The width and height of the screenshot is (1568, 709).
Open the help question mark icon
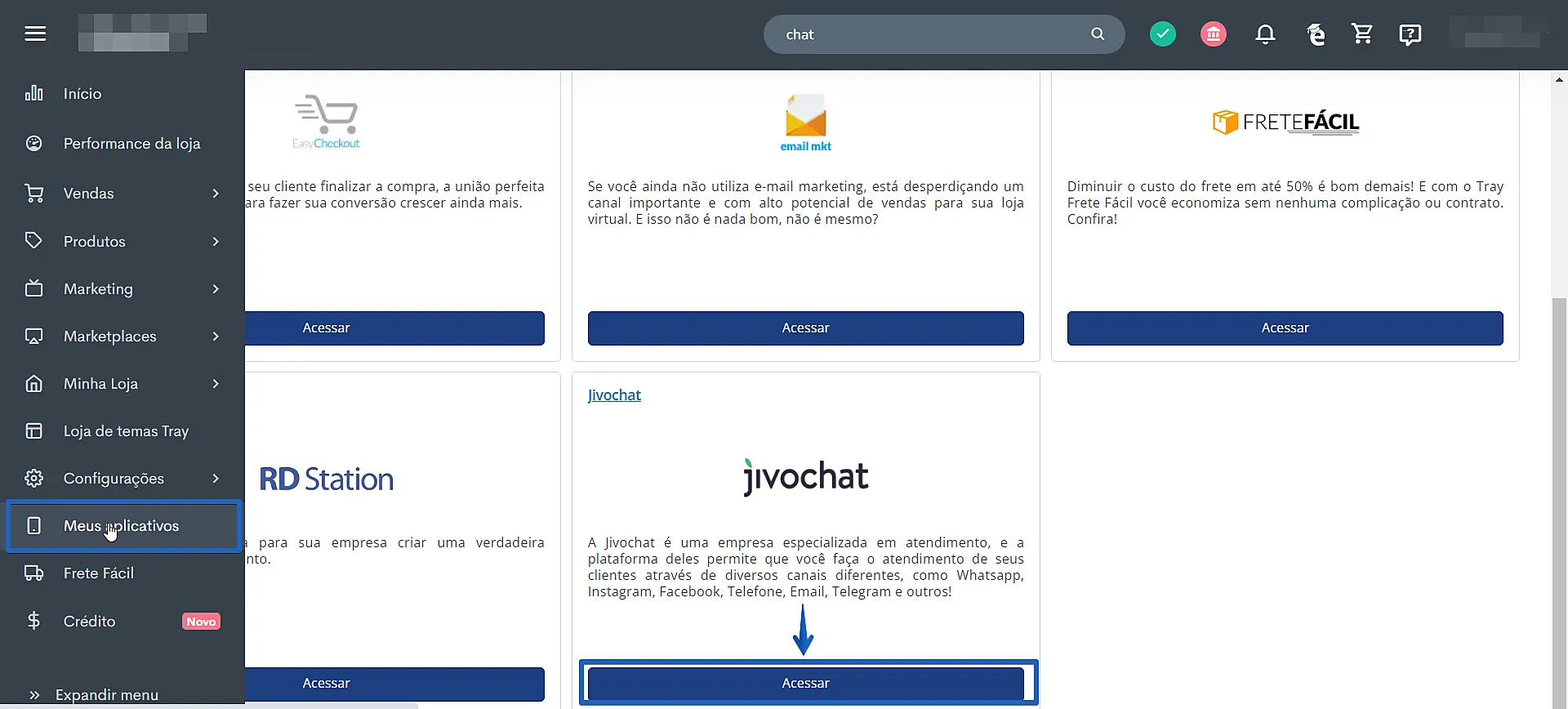[1410, 34]
